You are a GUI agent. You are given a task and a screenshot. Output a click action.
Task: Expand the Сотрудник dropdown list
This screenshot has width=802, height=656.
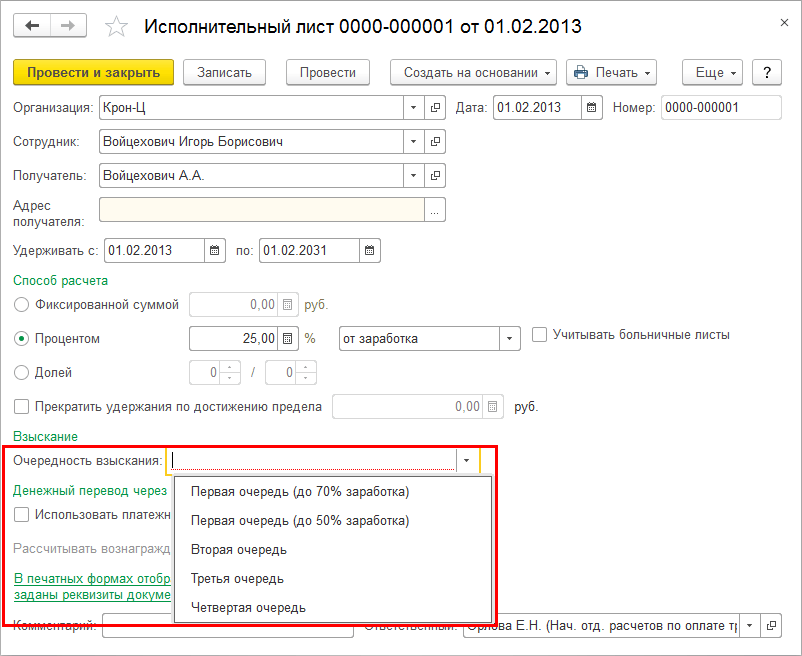click(414, 142)
